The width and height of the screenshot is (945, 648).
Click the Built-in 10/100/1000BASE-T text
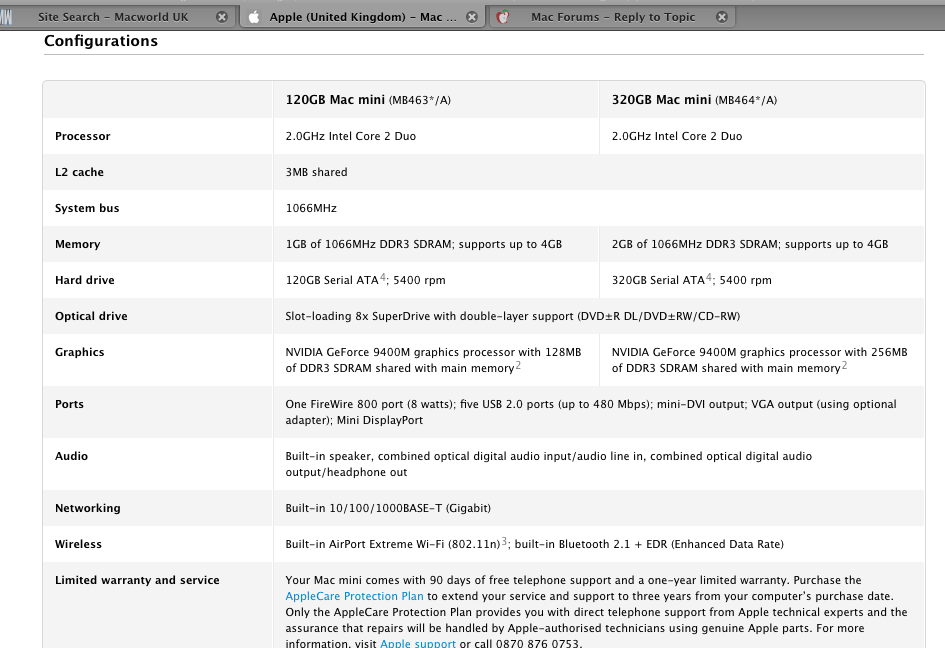[388, 508]
